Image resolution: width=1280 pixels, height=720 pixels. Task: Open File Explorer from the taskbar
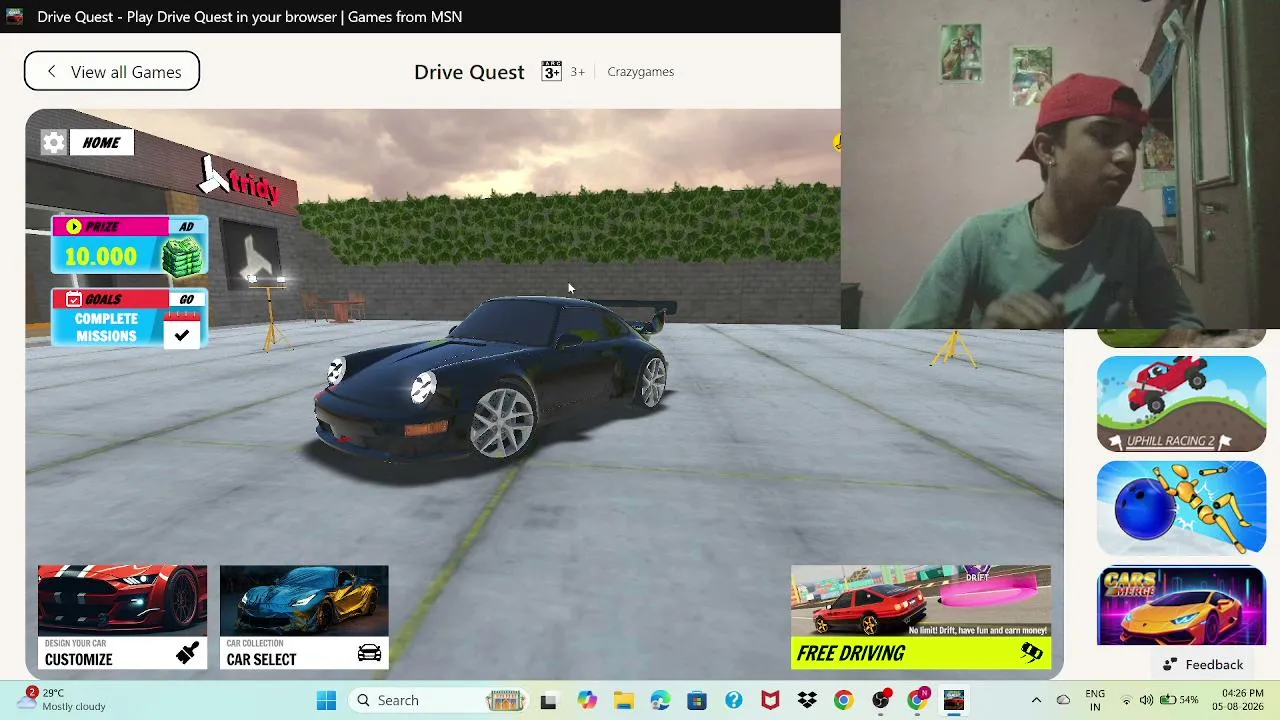click(x=623, y=701)
